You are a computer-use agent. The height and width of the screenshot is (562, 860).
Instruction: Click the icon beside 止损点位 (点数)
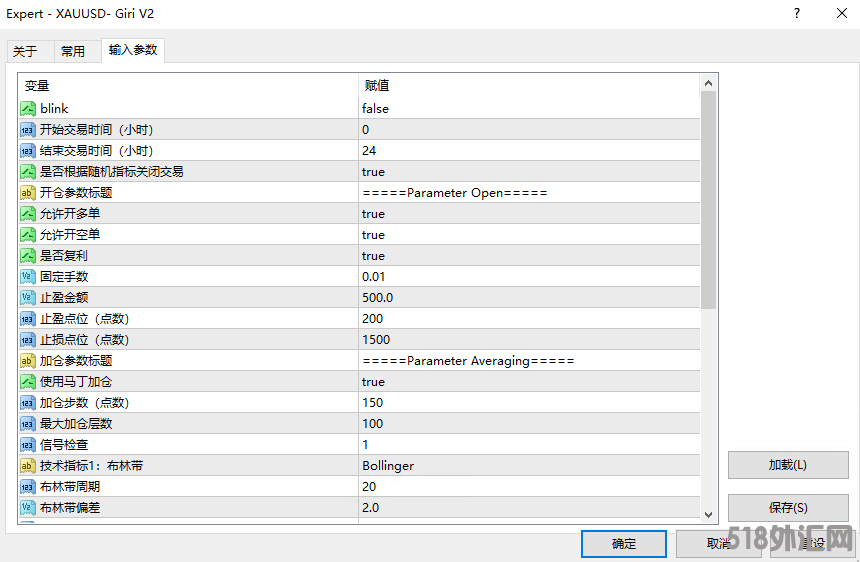[x=28, y=339]
